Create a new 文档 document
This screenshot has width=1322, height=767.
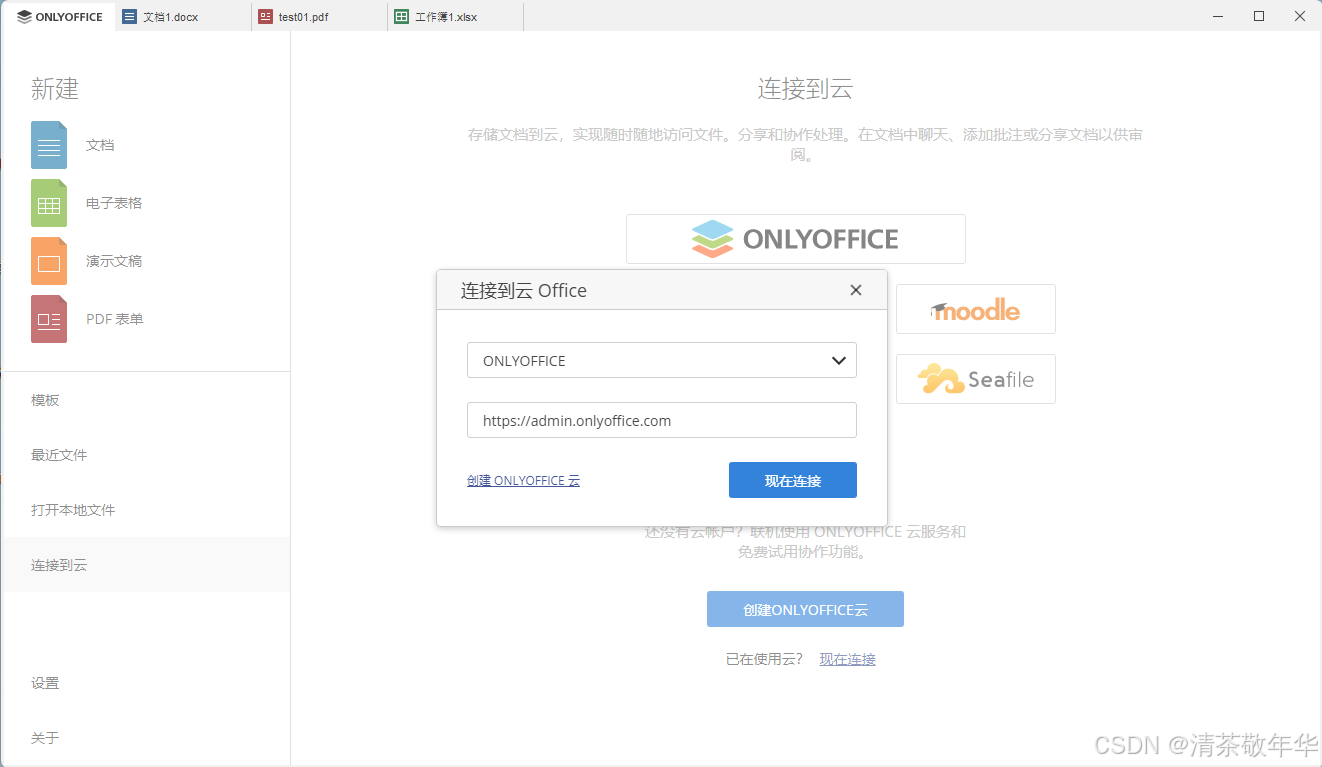pyautogui.click(x=100, y=144)
